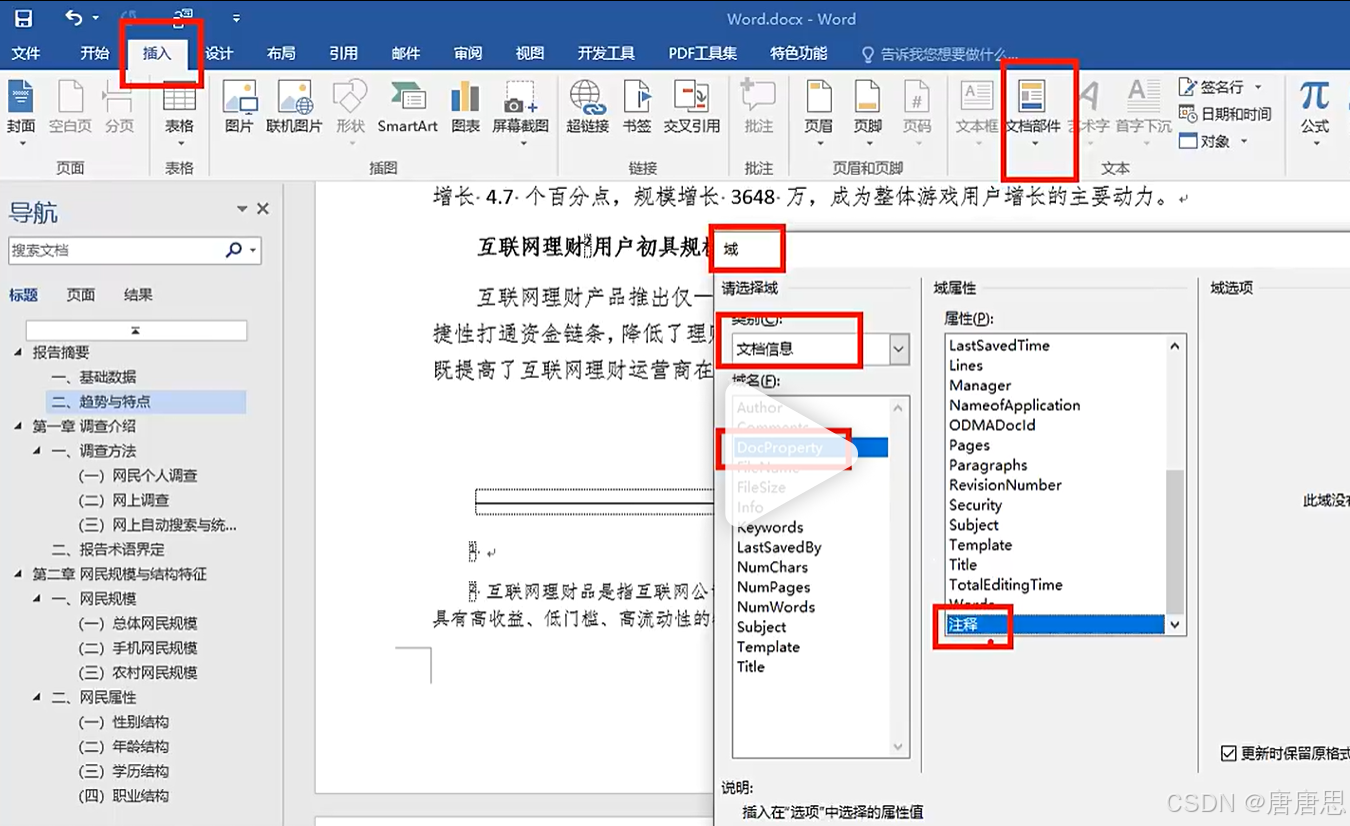Screen dimensions: 1350x826
Task: Open the Screenshot (屏幕截图) tool
Action: [520, 114]
